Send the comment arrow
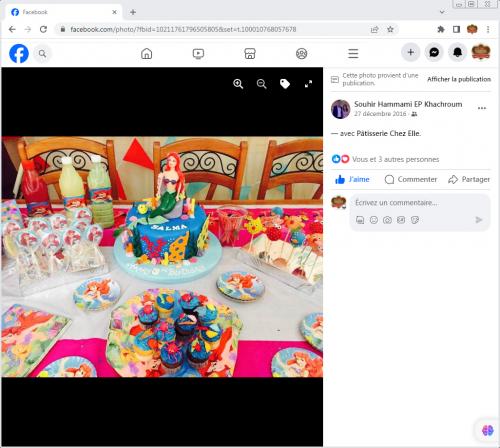The height and width of the screenshot is (448, 500). 479,220
